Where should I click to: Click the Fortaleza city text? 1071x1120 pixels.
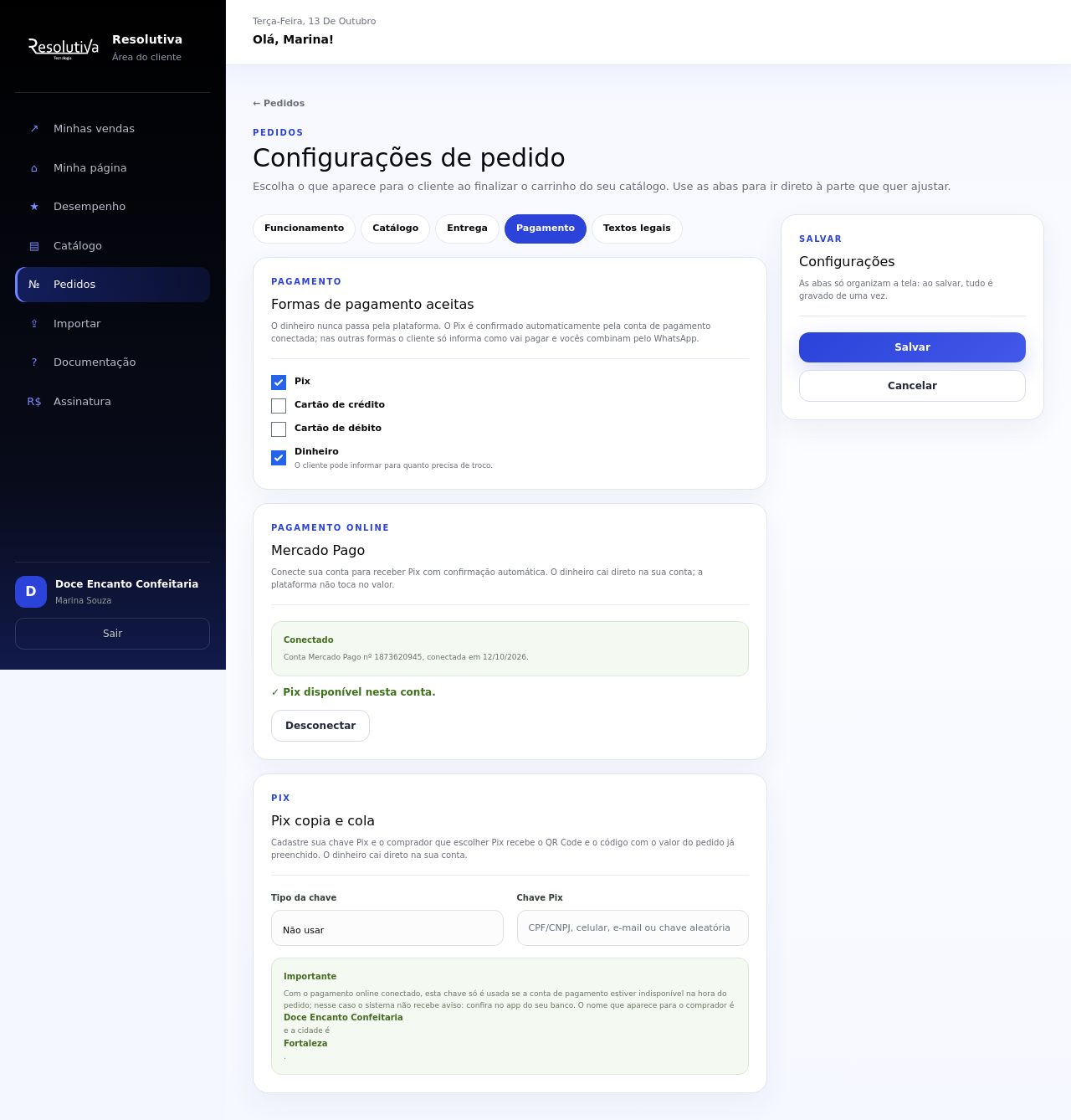[x=305, y=1044]
